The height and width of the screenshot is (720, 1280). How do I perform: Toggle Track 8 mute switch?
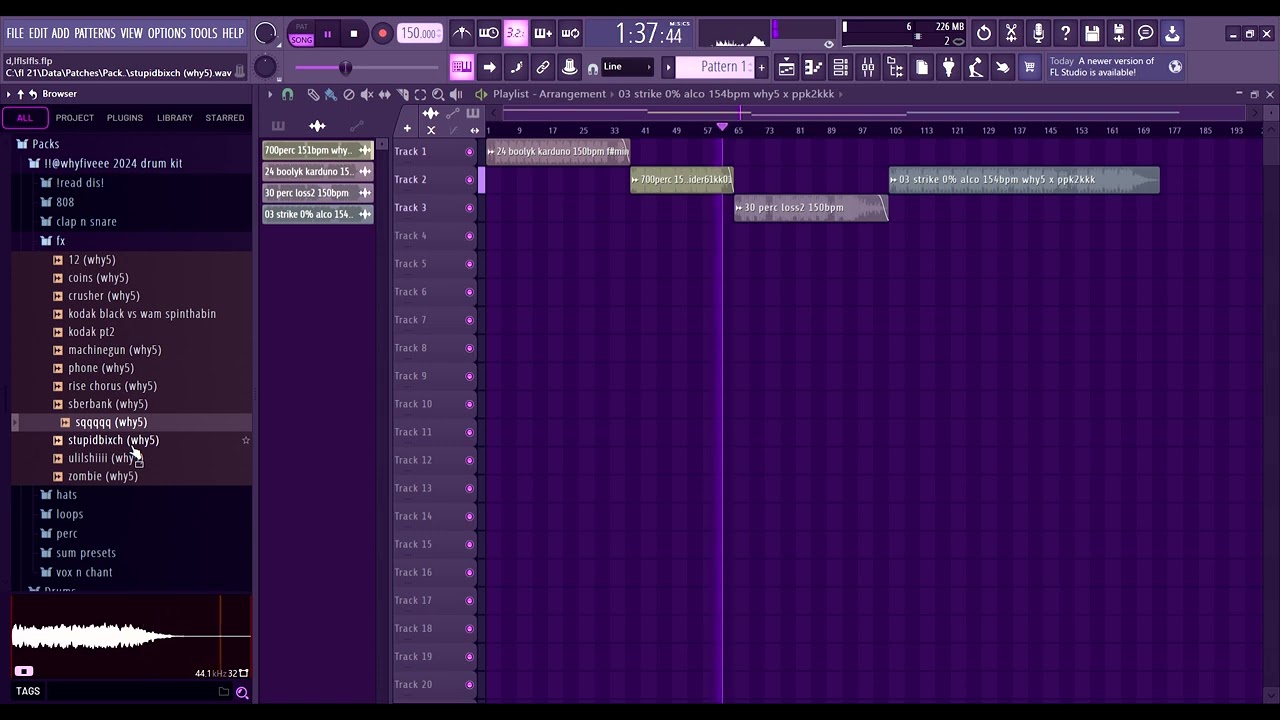pos(469,348)
